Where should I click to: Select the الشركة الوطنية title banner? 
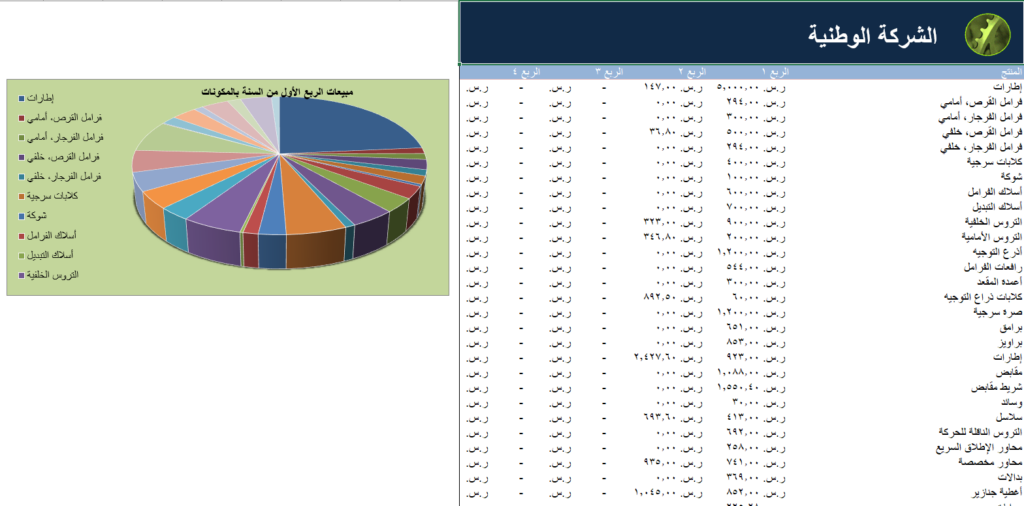click(x=741, y=33)
